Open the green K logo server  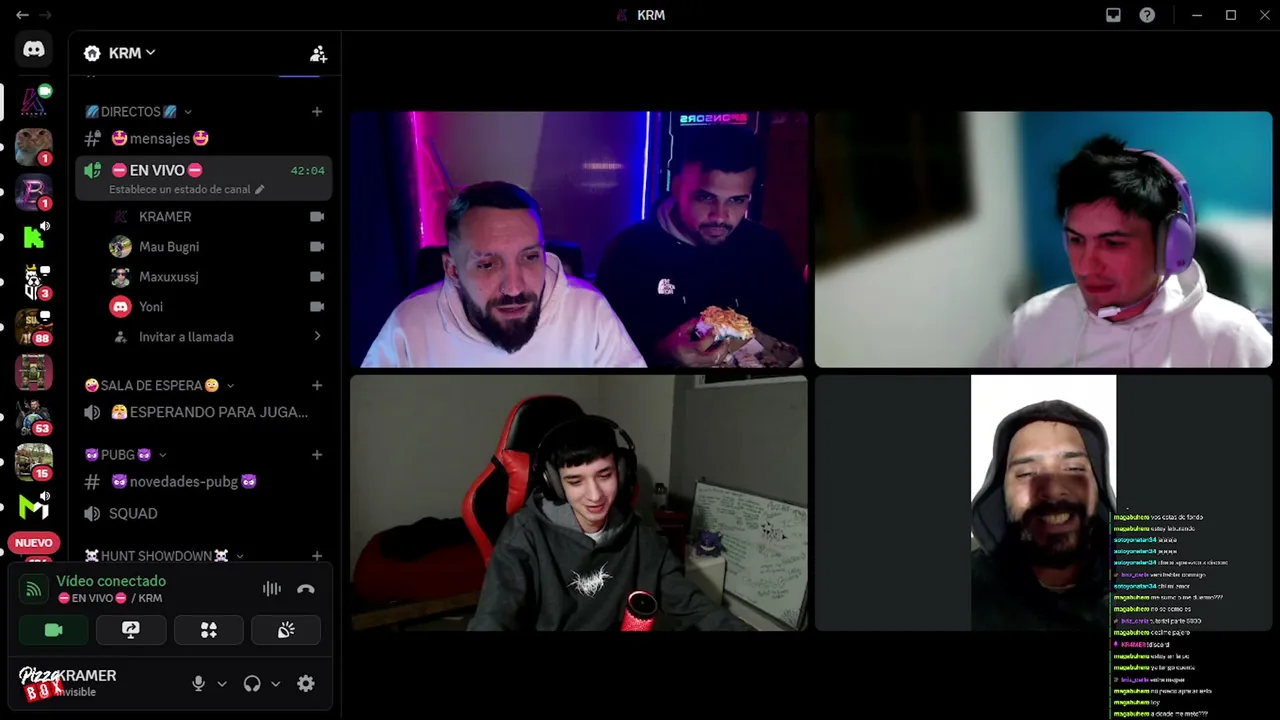tap(34, 237)
